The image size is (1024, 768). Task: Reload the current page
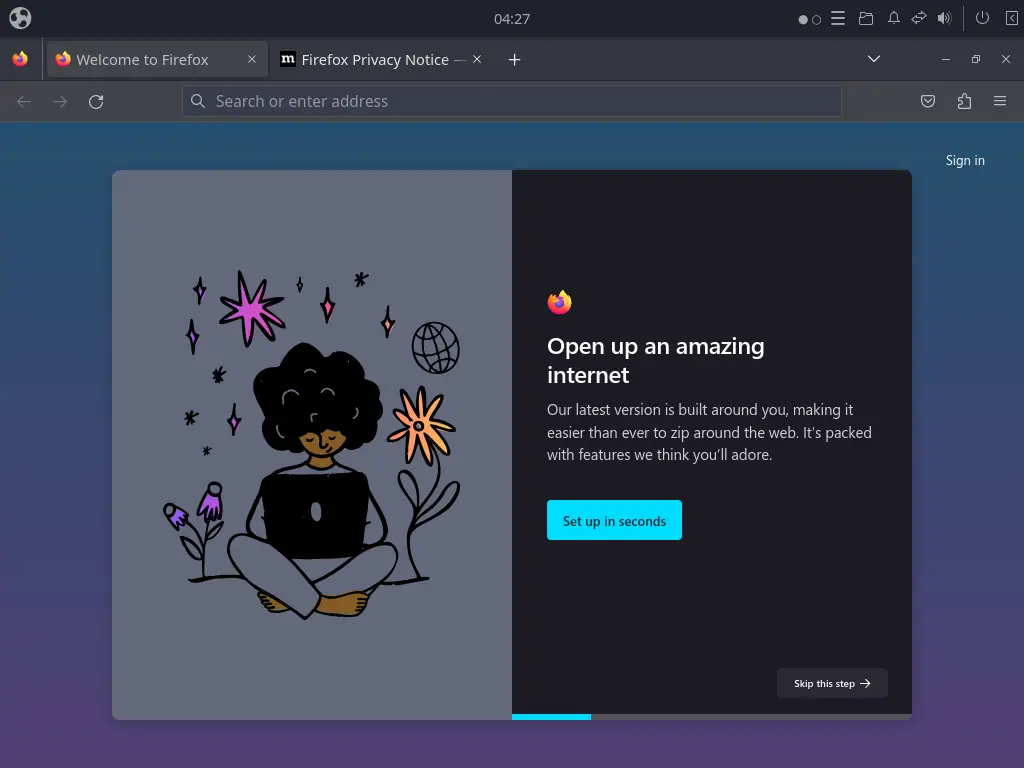click(x=96, y=101)
